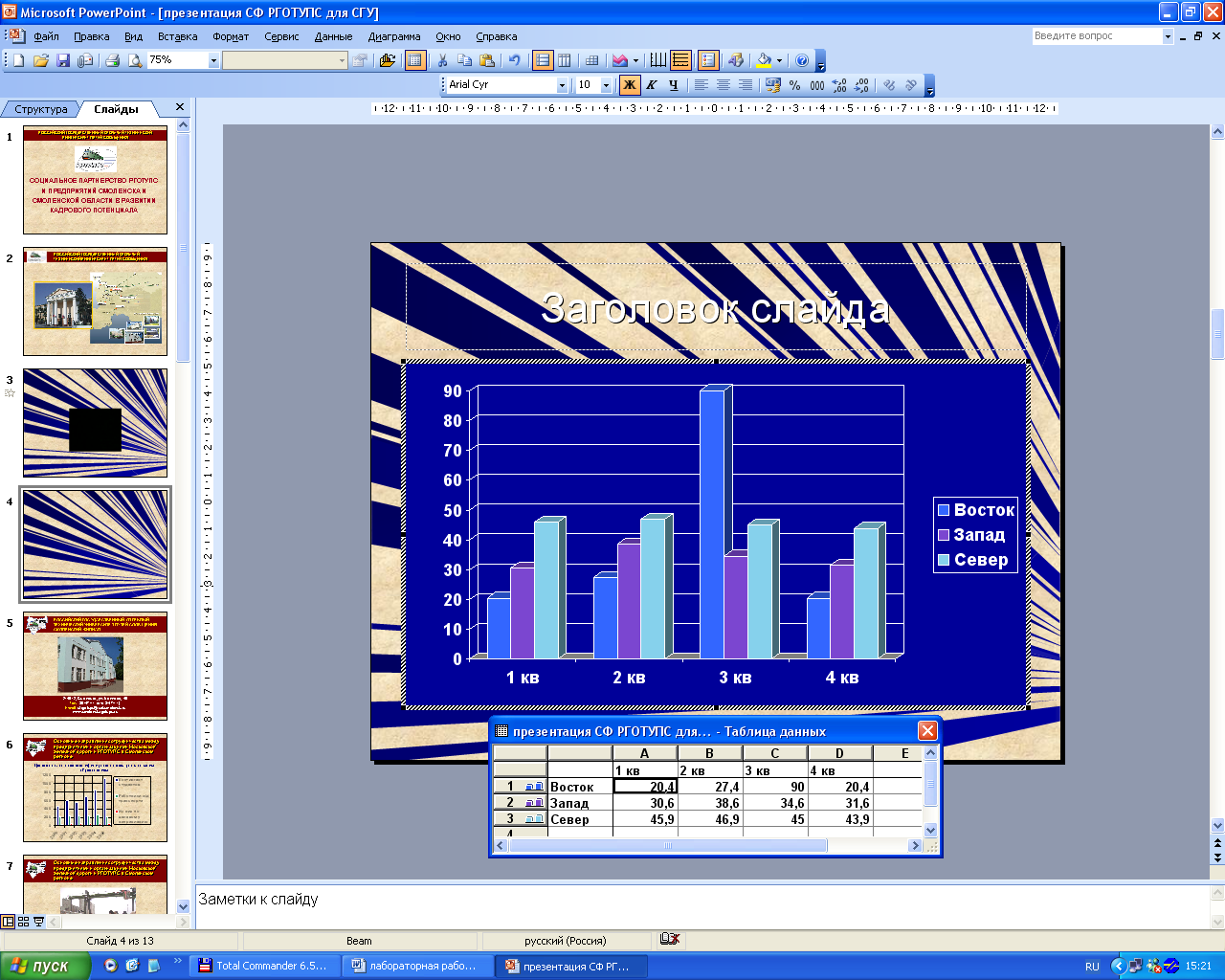Click the Decrease Decimal icon
Screen dimensions: 1225x980
(861, 85)
